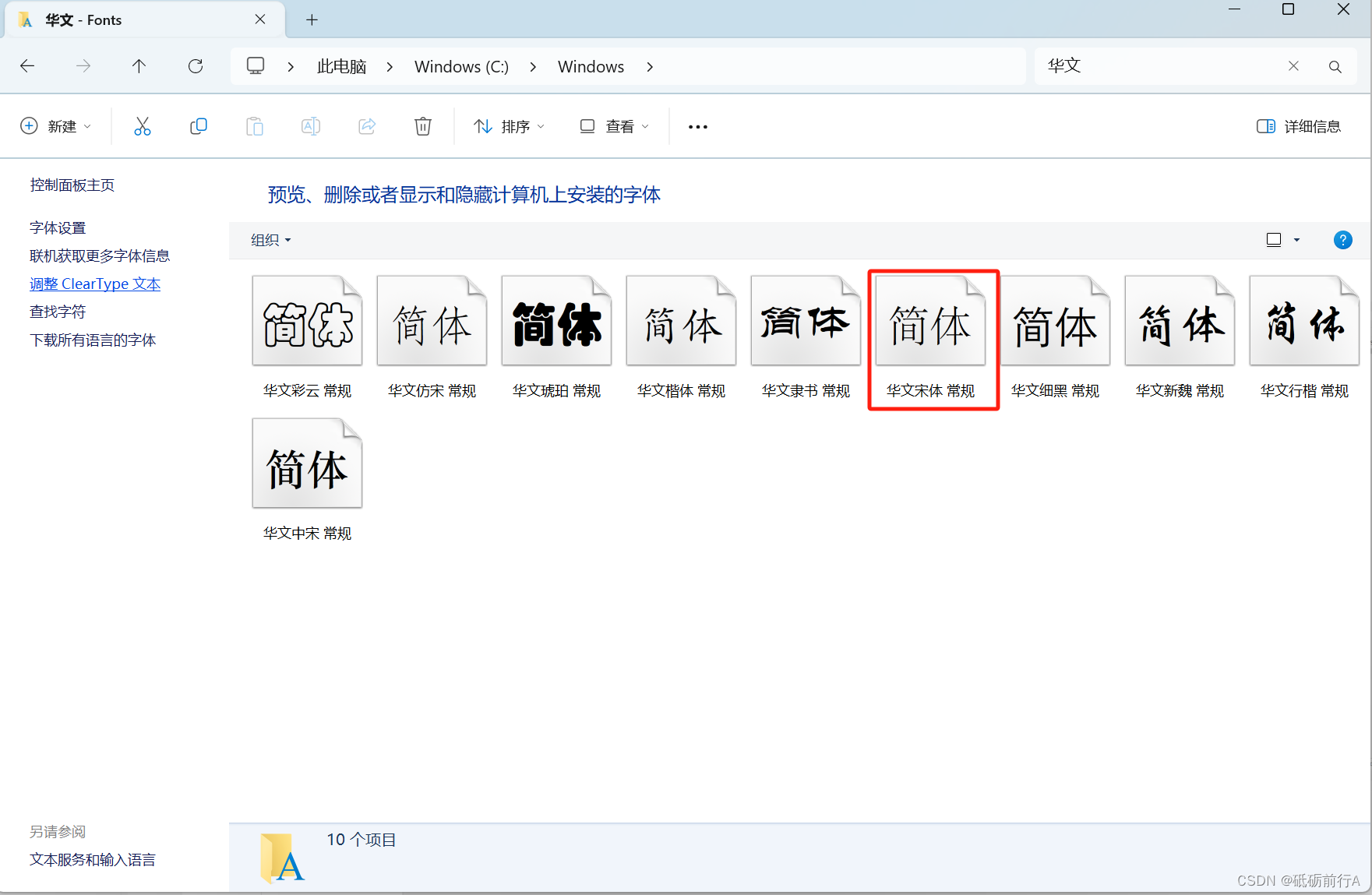
Task: Open 查找字符 link
Action: click(x=58, y=312)
